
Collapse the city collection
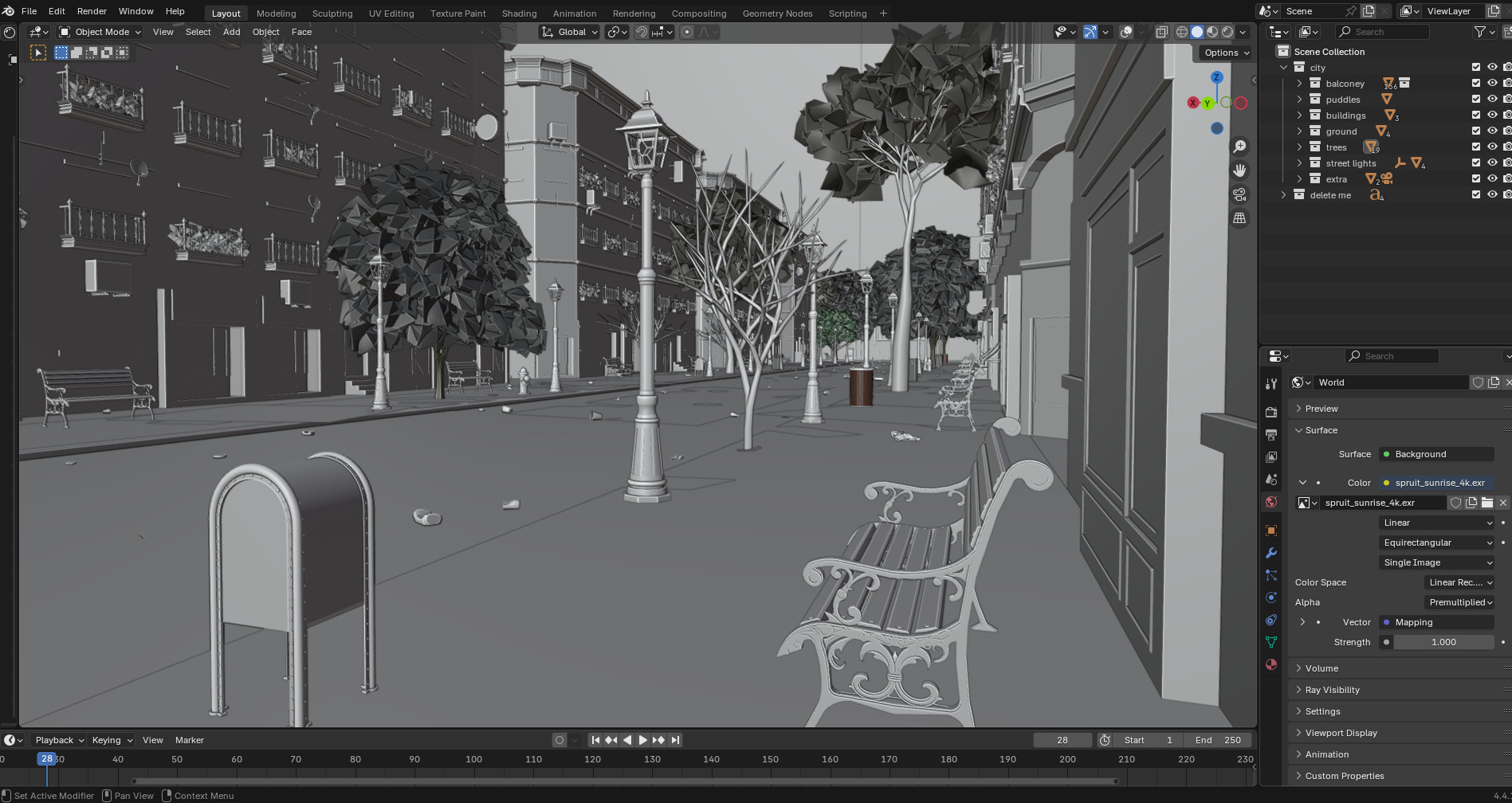(x=1283, y=68)
